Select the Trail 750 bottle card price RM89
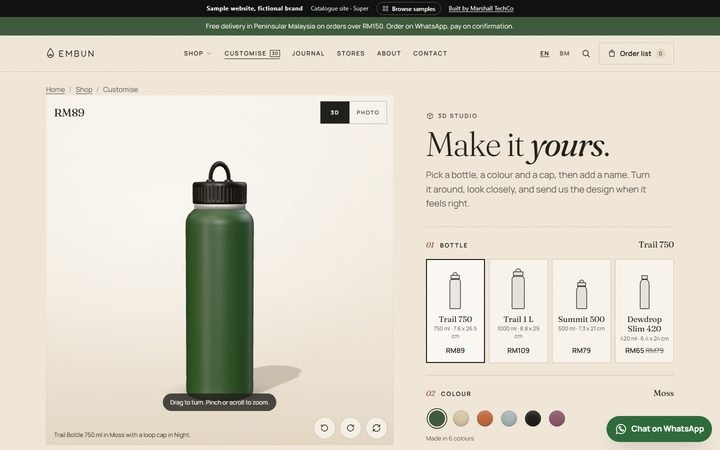This screenshot has width=720, height=450. coord(455,350)
